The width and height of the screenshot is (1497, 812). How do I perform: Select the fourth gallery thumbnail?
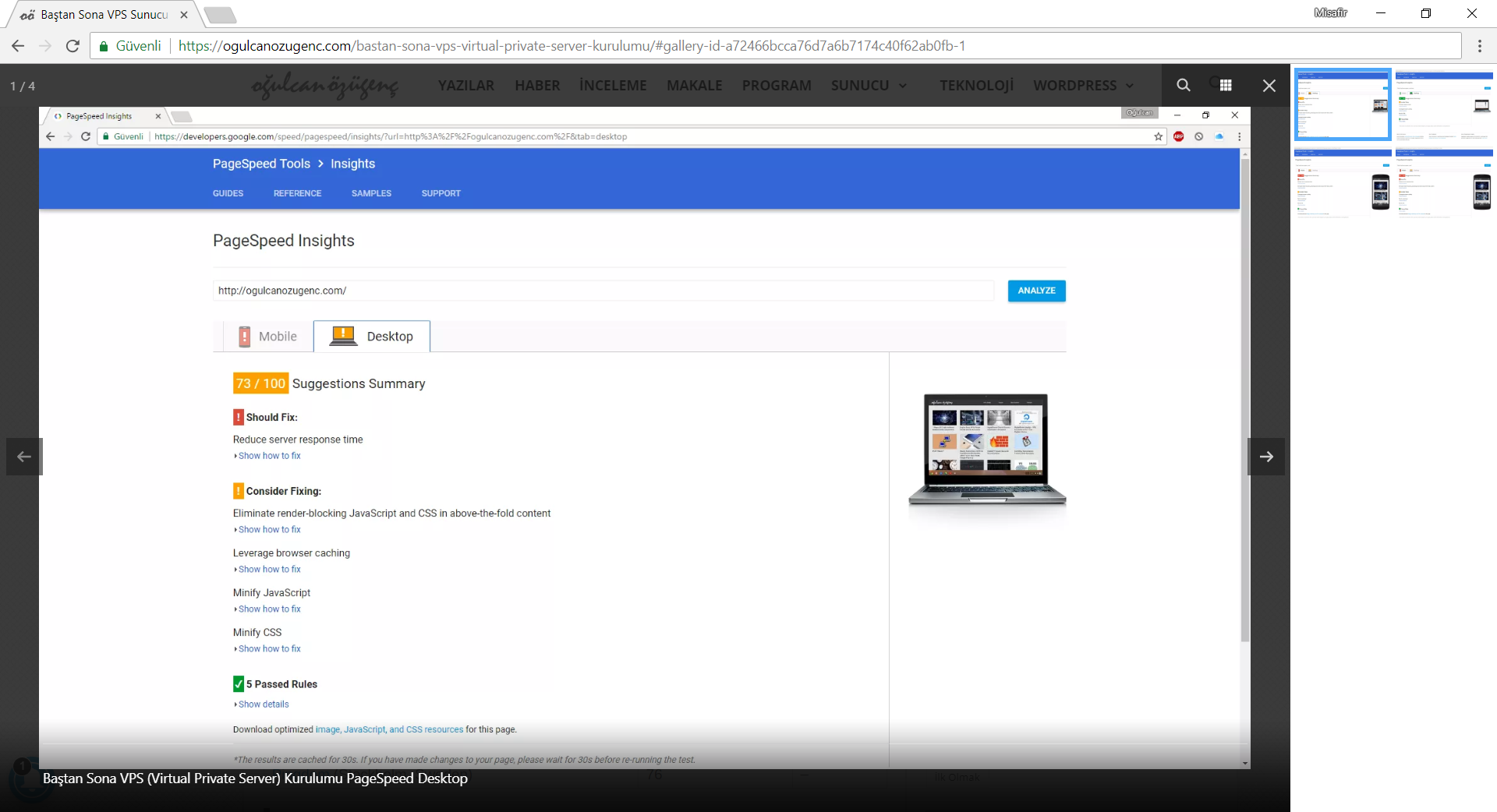(1444, 181)
